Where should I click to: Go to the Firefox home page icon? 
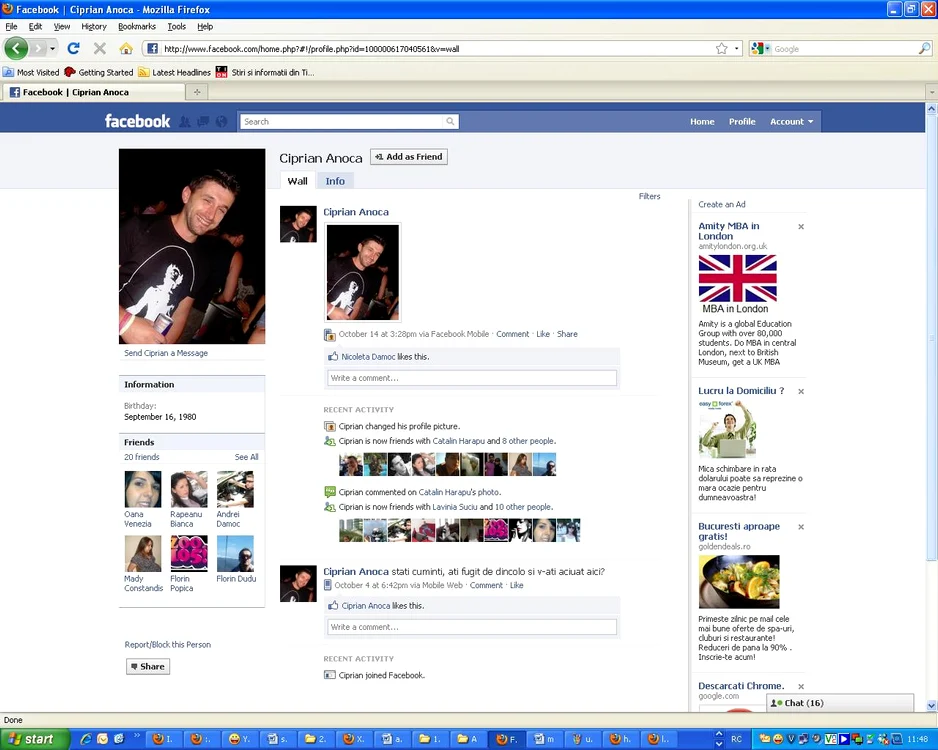pyautogui.click(x=126, y=48)
